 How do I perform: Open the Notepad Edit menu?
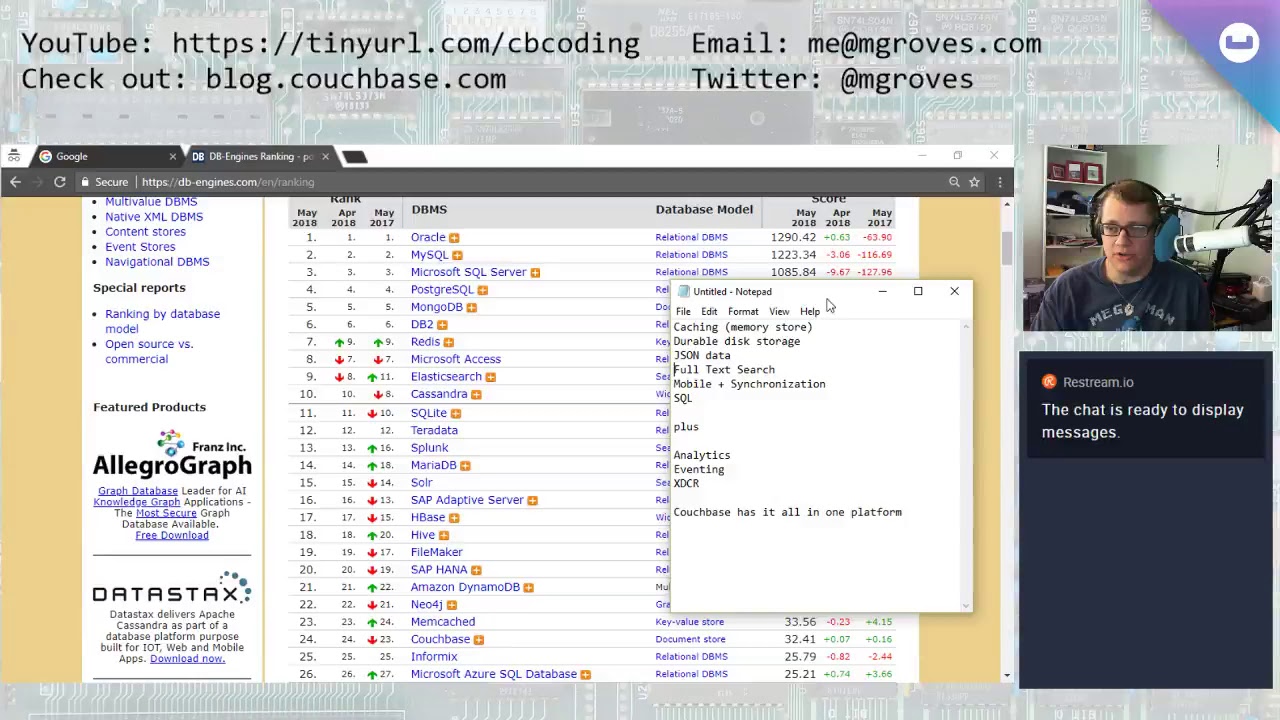point(709,311)
